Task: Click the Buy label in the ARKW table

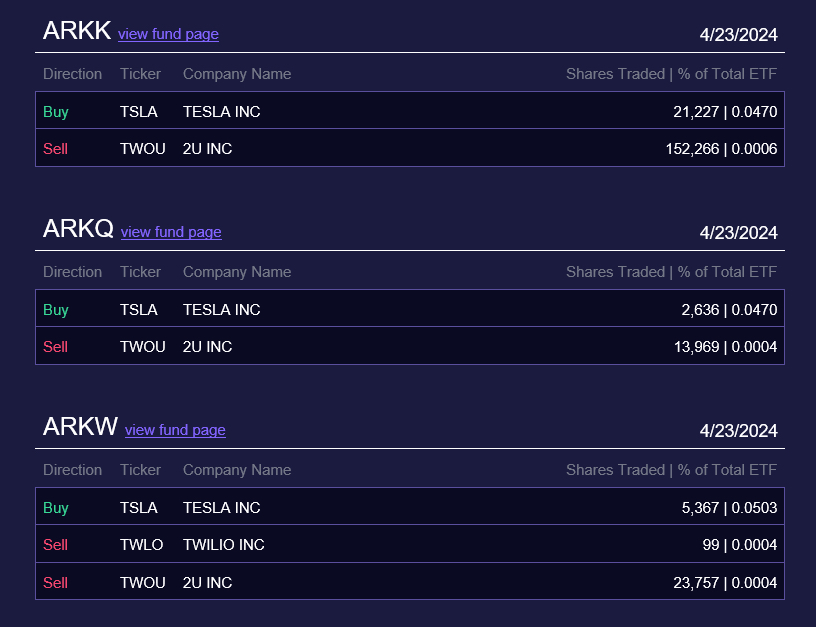Action: (x=56, y=508)
